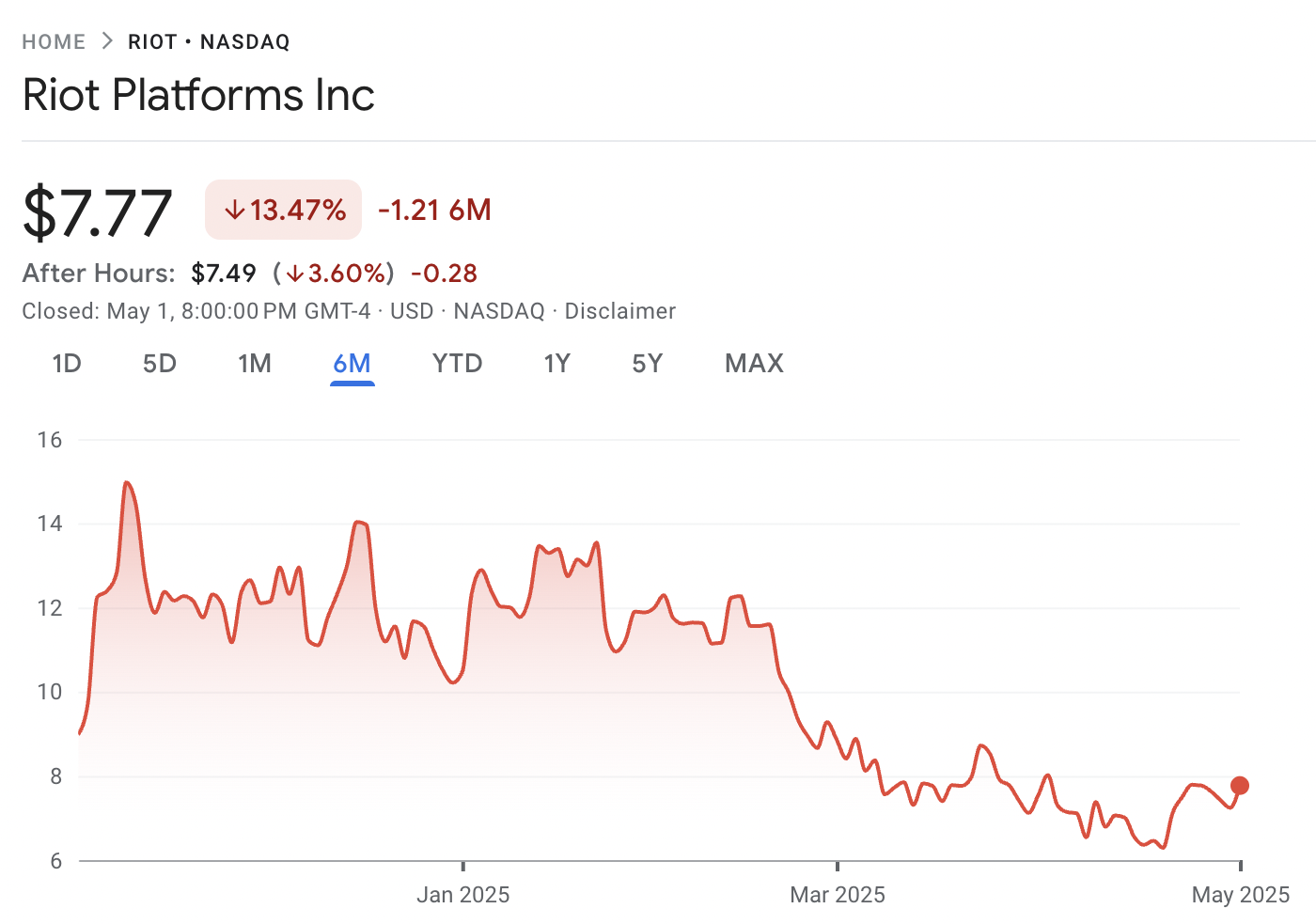This screenshot has width=1316, height=924.
Task: Open the RIOT · NASDAQ breadcrumb
Action: click(209, 42)
